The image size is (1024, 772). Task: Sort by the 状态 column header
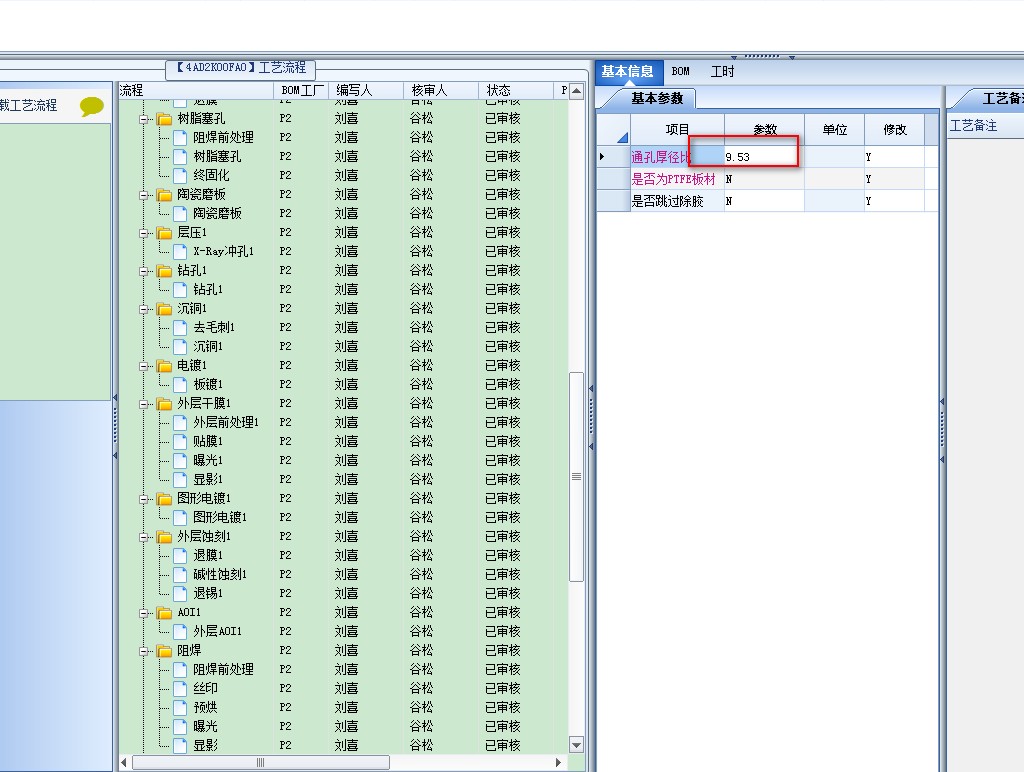pyautogui.click(x=516, y=90)
